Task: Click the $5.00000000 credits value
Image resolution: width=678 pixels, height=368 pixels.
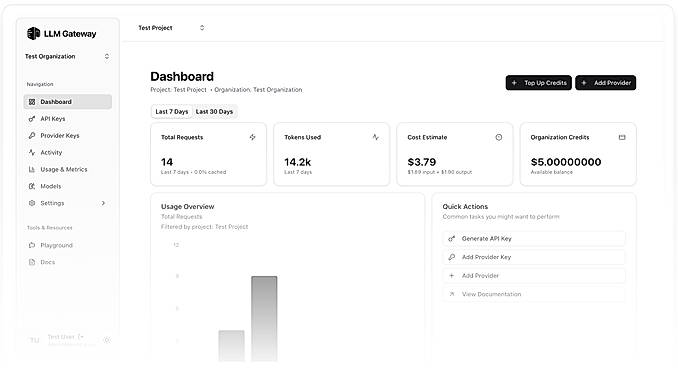Action: (x=566, y=162)
